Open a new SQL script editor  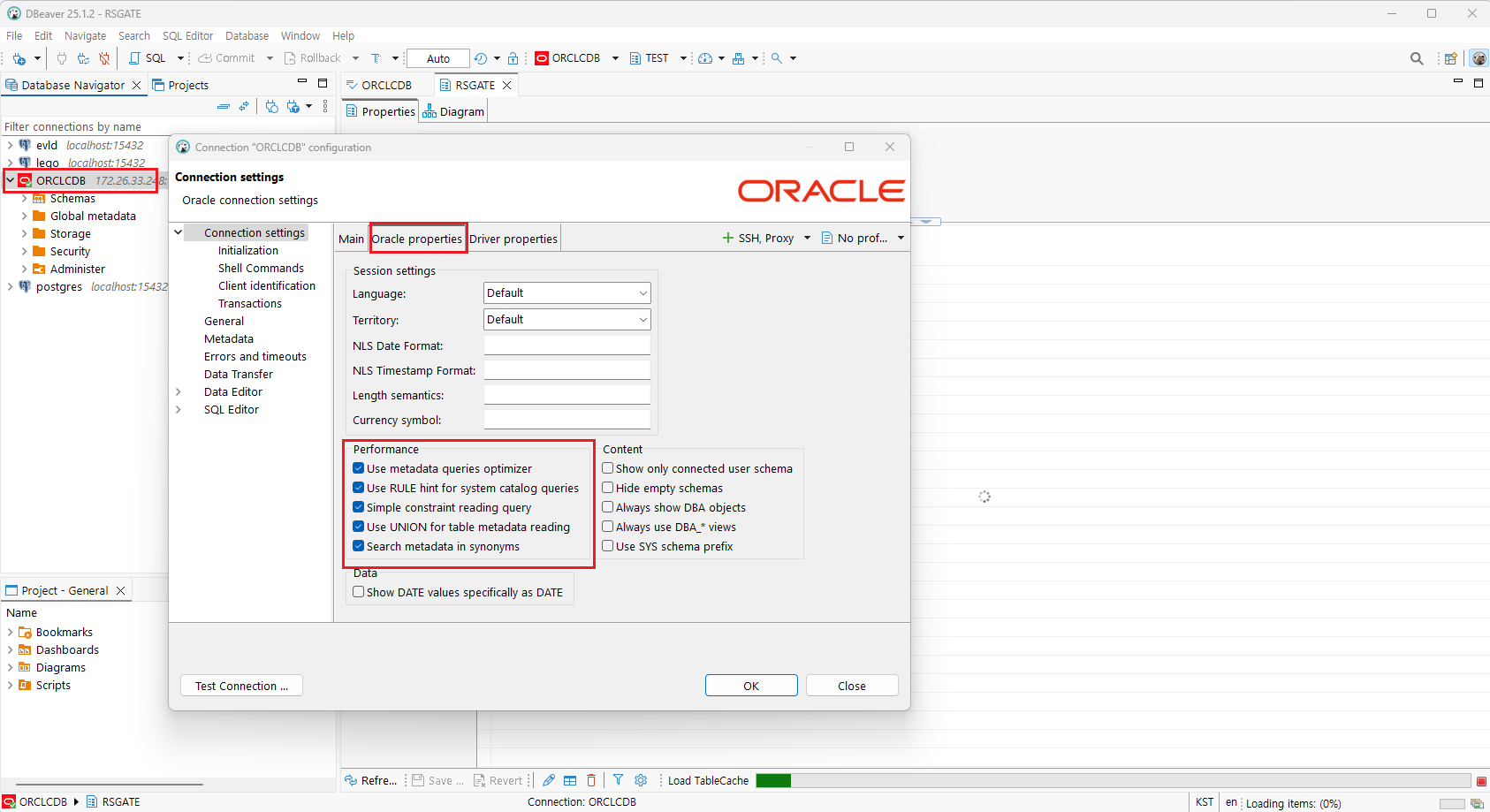click(x=148, y=58)
